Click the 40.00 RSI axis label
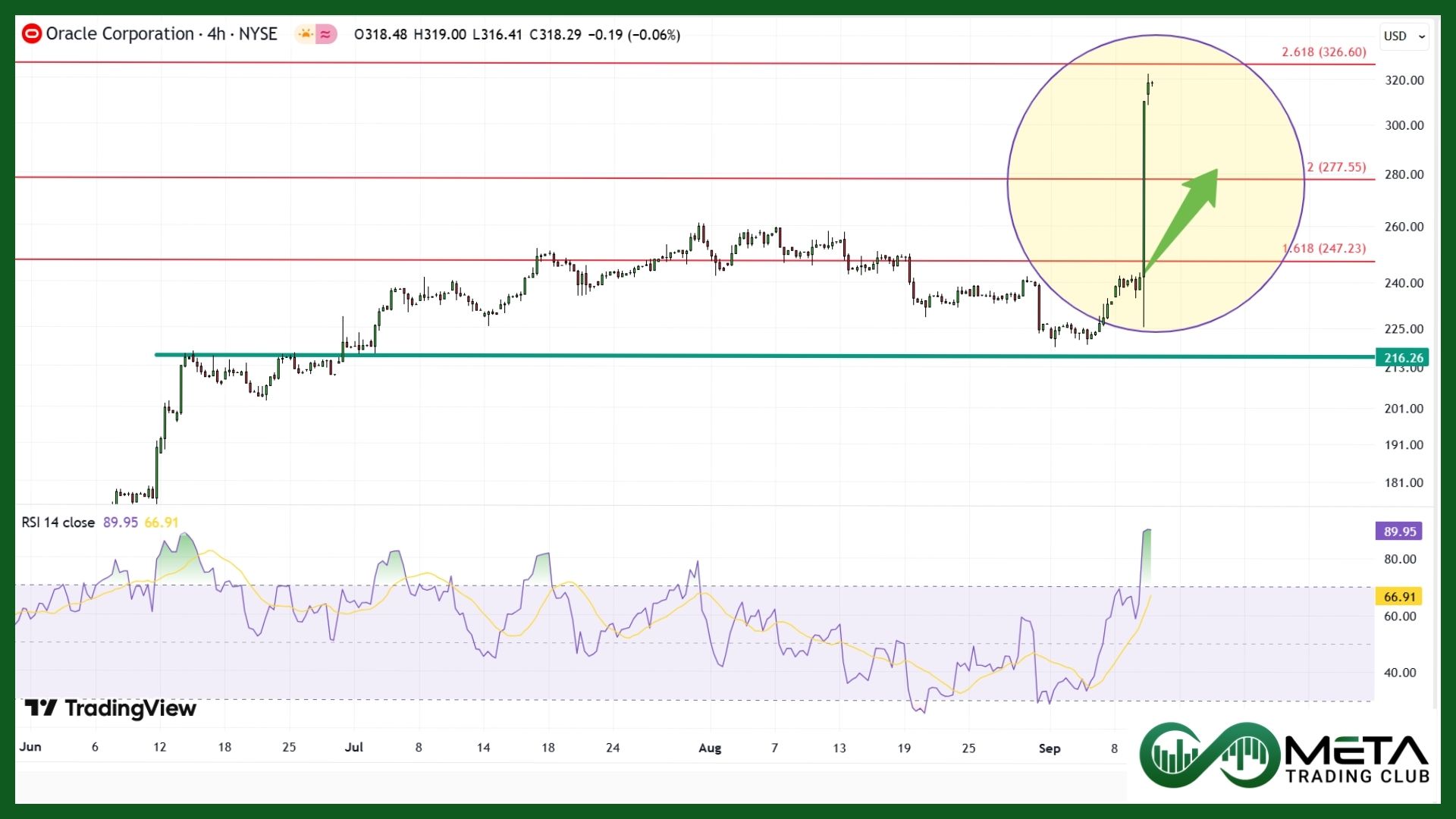 pos(1400,673)
